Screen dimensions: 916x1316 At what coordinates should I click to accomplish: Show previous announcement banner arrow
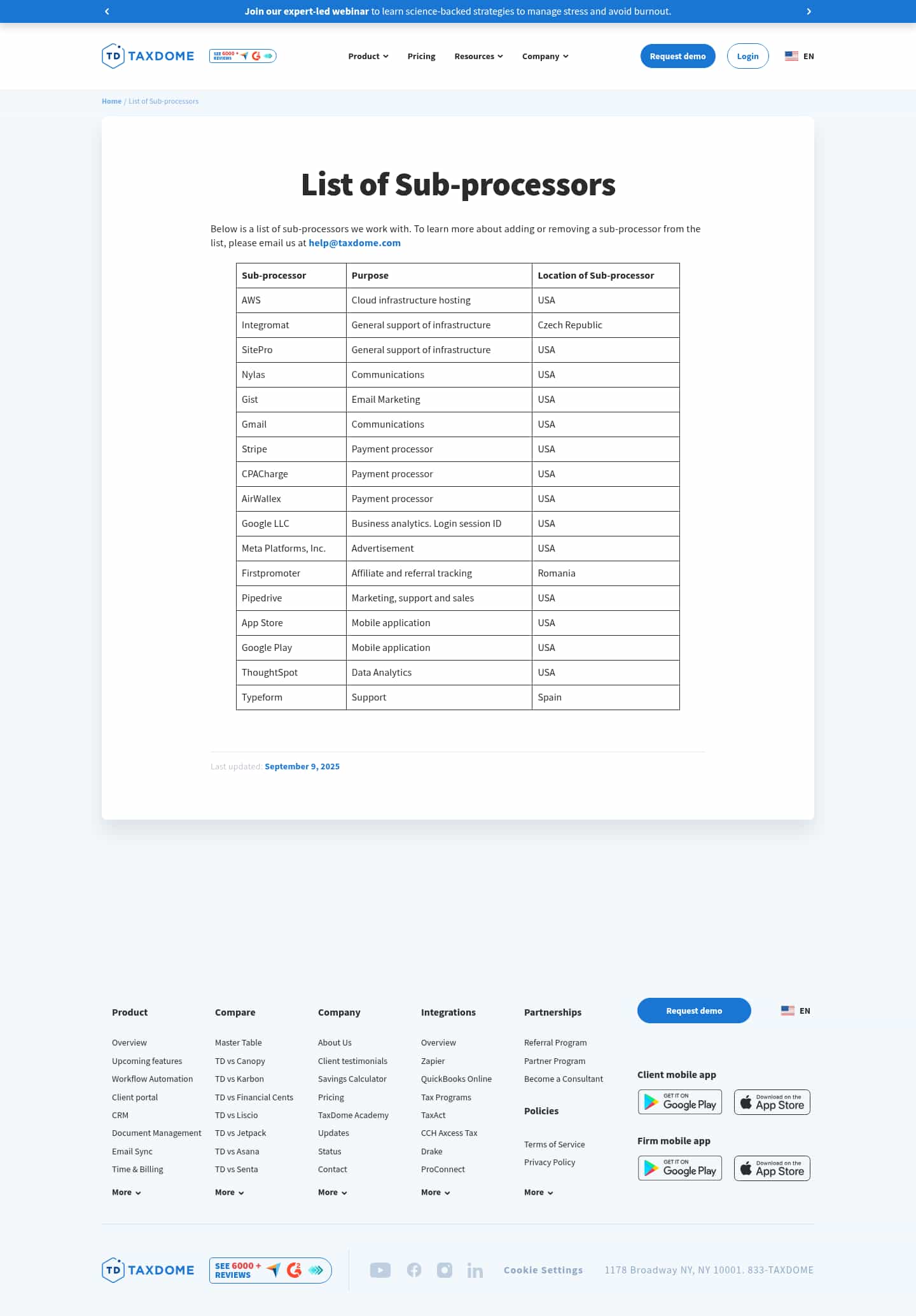pos(107,11)
